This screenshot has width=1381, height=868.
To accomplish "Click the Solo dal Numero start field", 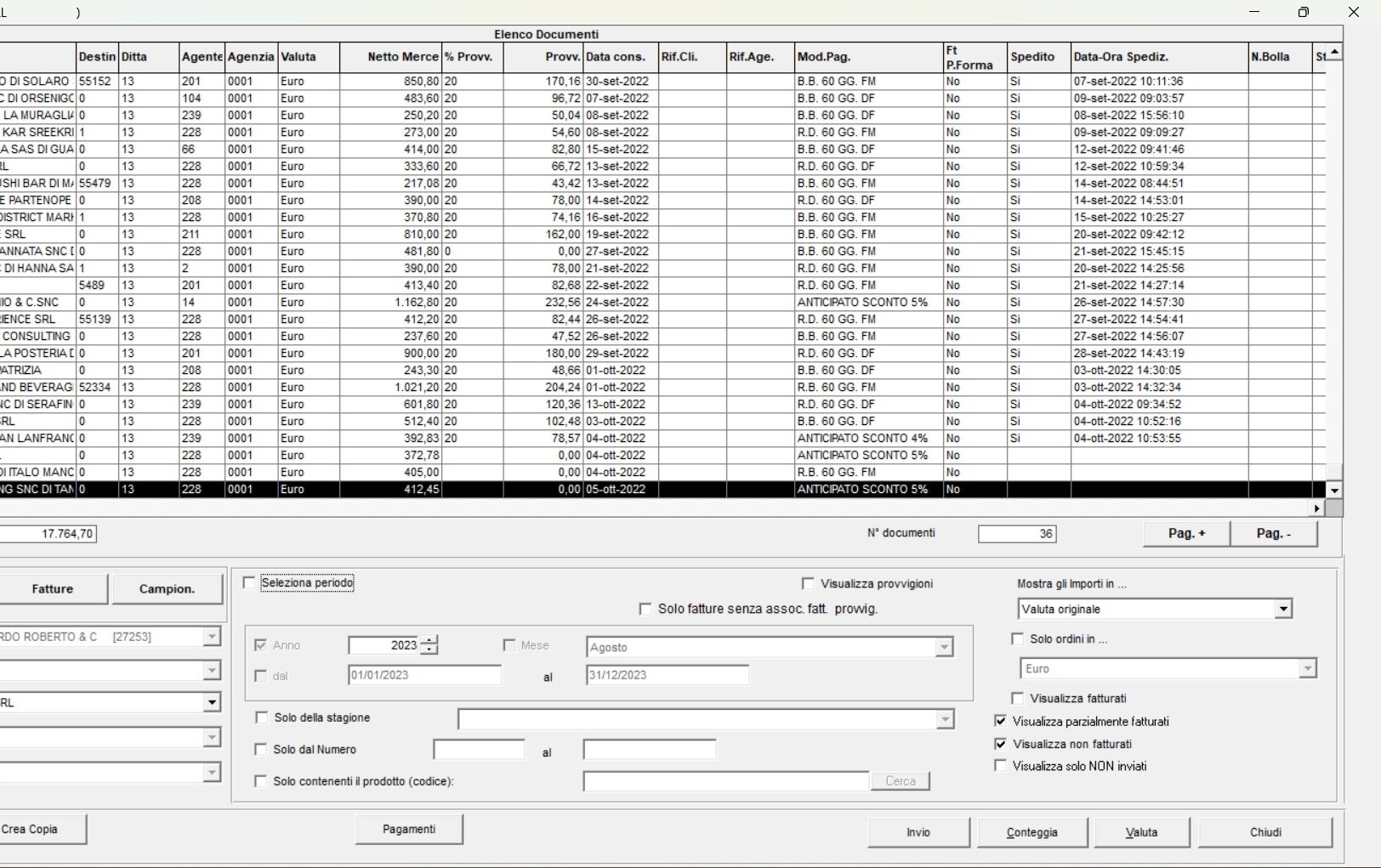I will tap(480, 749).
